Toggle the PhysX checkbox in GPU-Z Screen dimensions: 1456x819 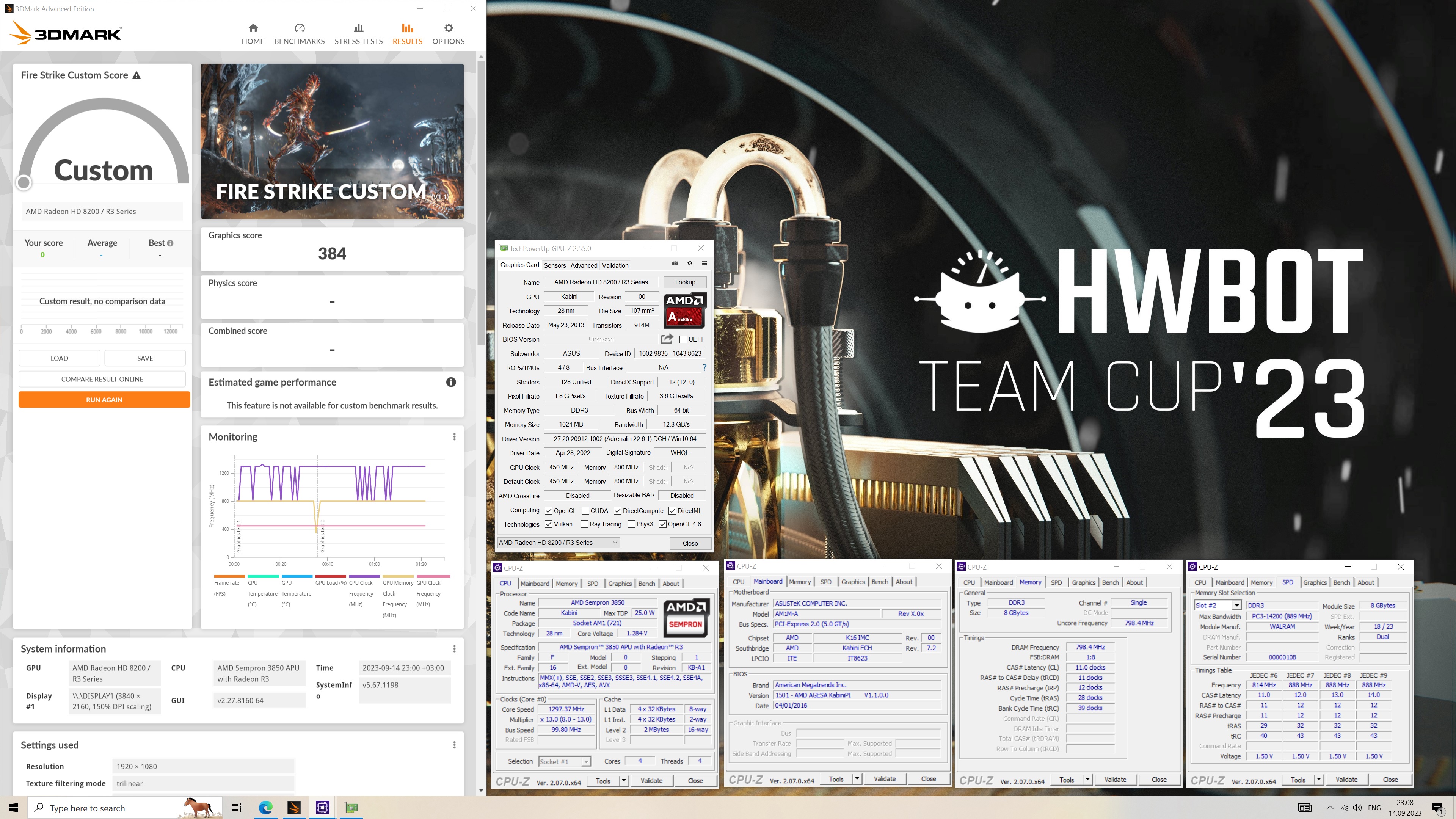tap(631, 524)
